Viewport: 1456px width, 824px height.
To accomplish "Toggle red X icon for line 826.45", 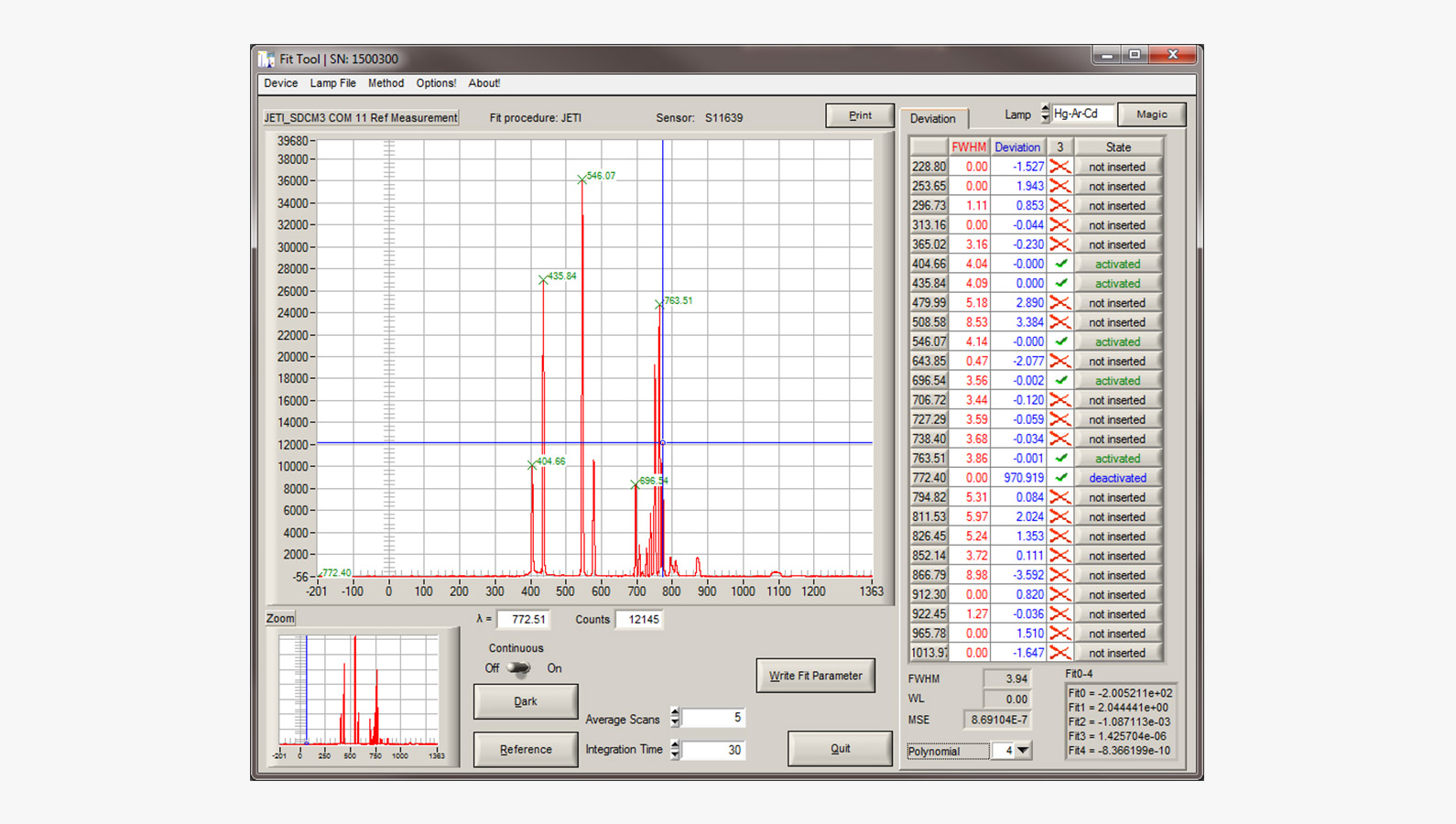I will tap(1060, 536).
